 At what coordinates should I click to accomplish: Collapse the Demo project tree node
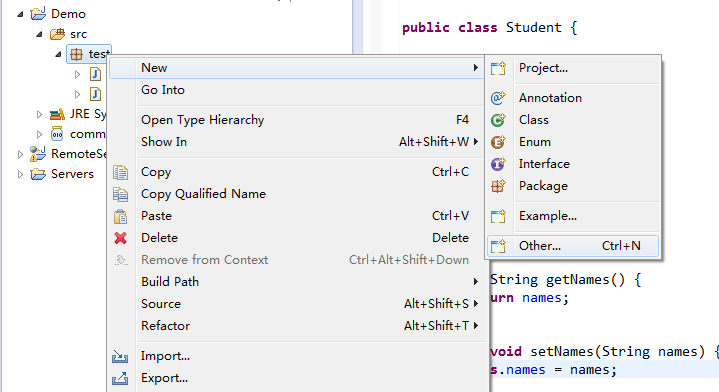point(20,14)
